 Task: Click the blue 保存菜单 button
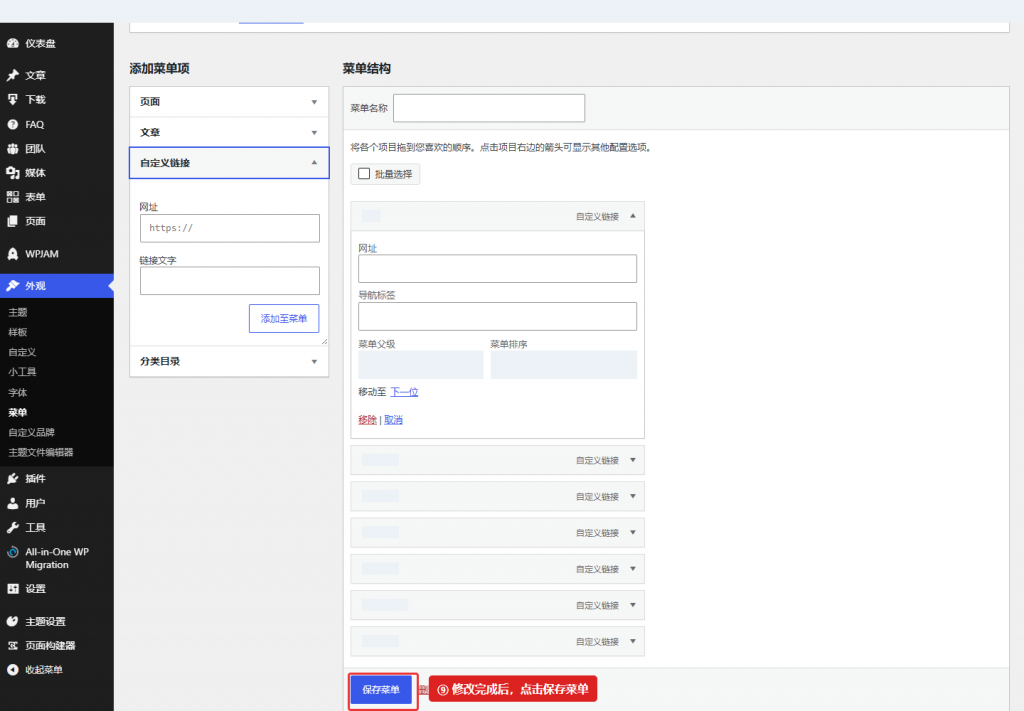[381, 689]
